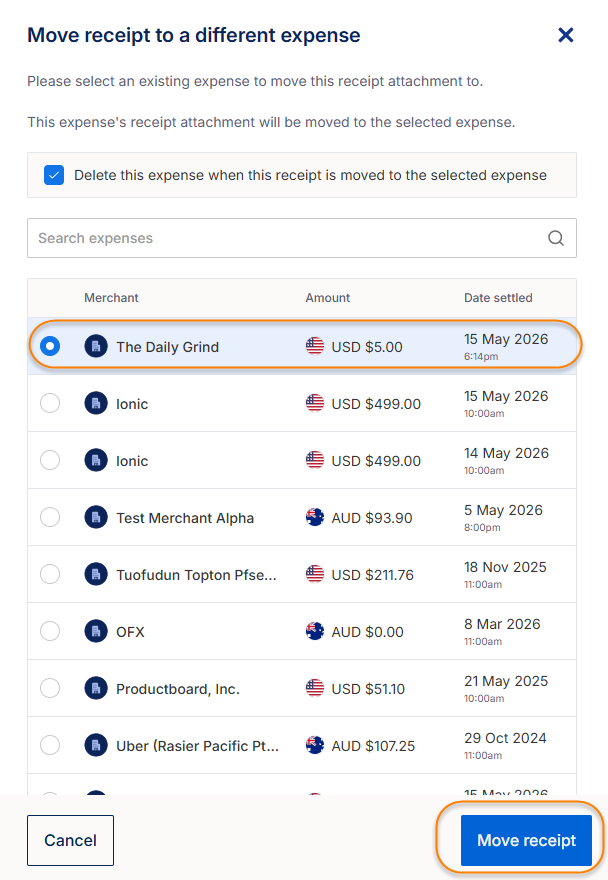Screen dimensions: 608x880
Task: Click Test Merchant Alpha name
Action: tap(185, 518)
